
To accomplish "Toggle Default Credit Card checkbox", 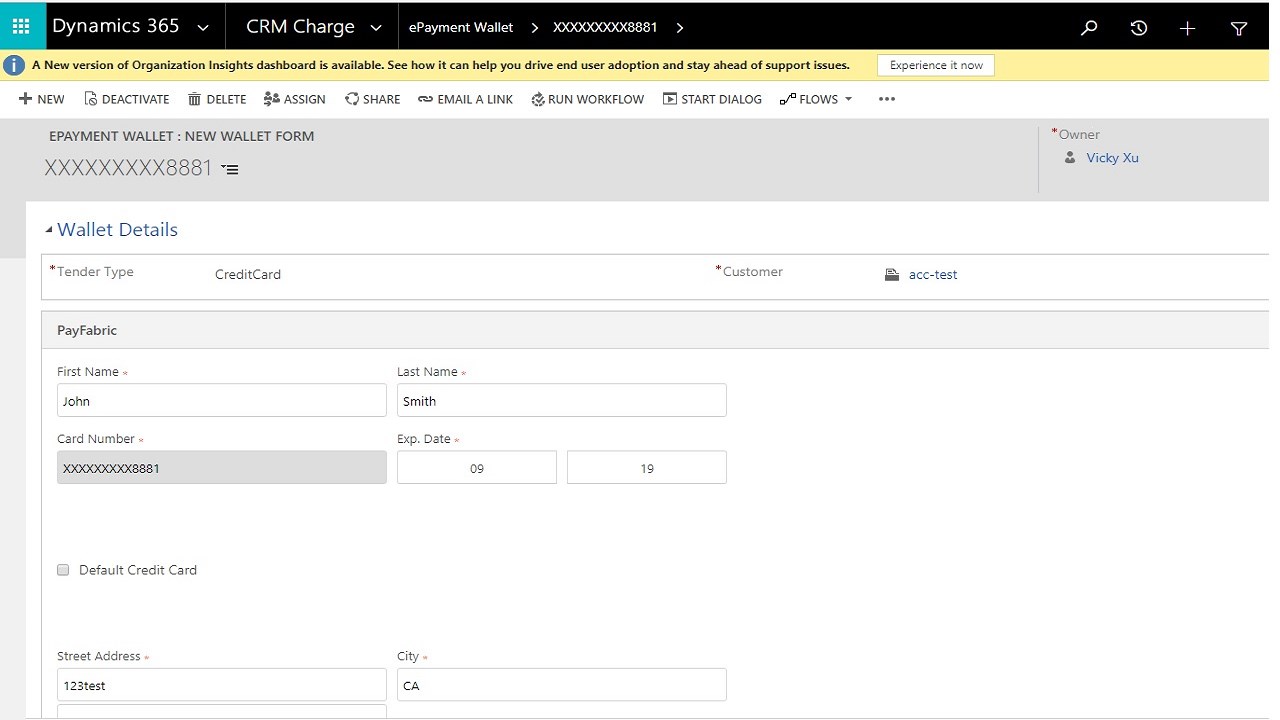I will click(63, 570).
